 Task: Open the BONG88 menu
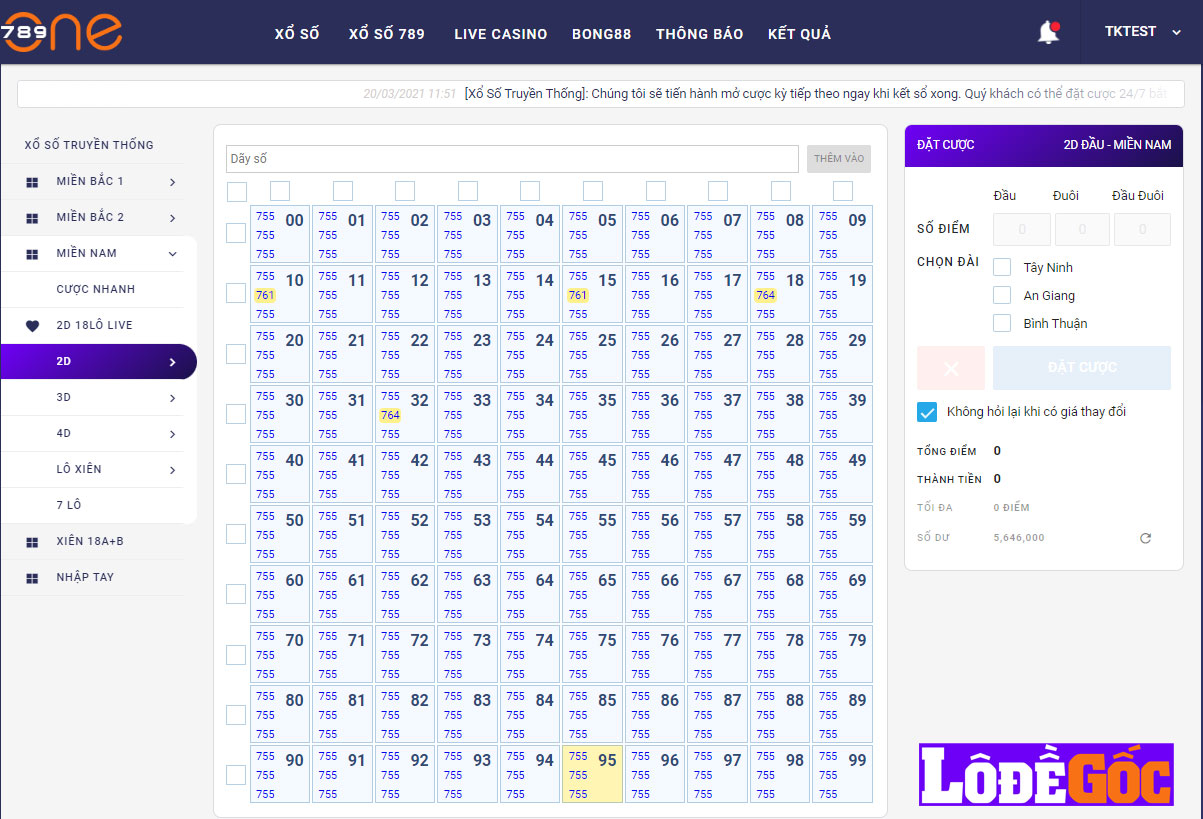pos(602,34)
